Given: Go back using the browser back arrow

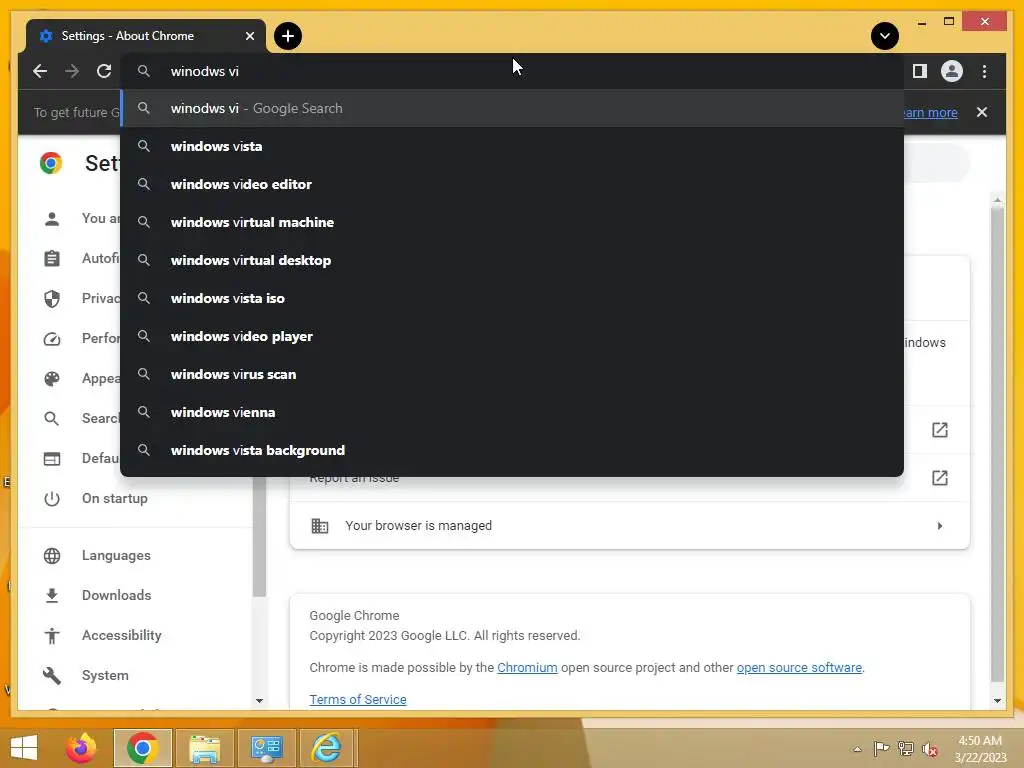Looking at the screenshot, I should [x=40, y=71].
